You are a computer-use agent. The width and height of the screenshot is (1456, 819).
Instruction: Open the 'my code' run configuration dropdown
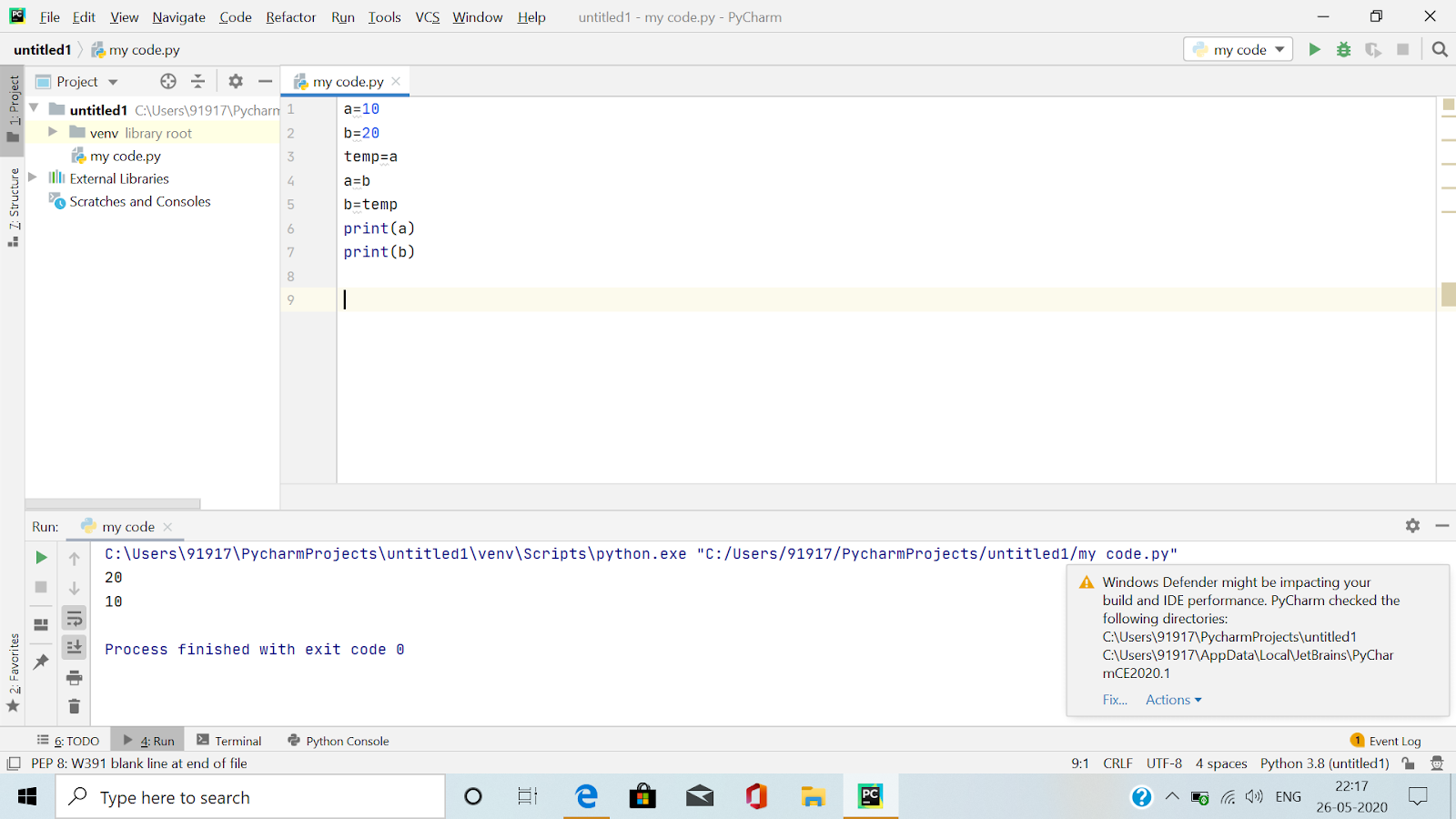click(x=1238, y=49)
